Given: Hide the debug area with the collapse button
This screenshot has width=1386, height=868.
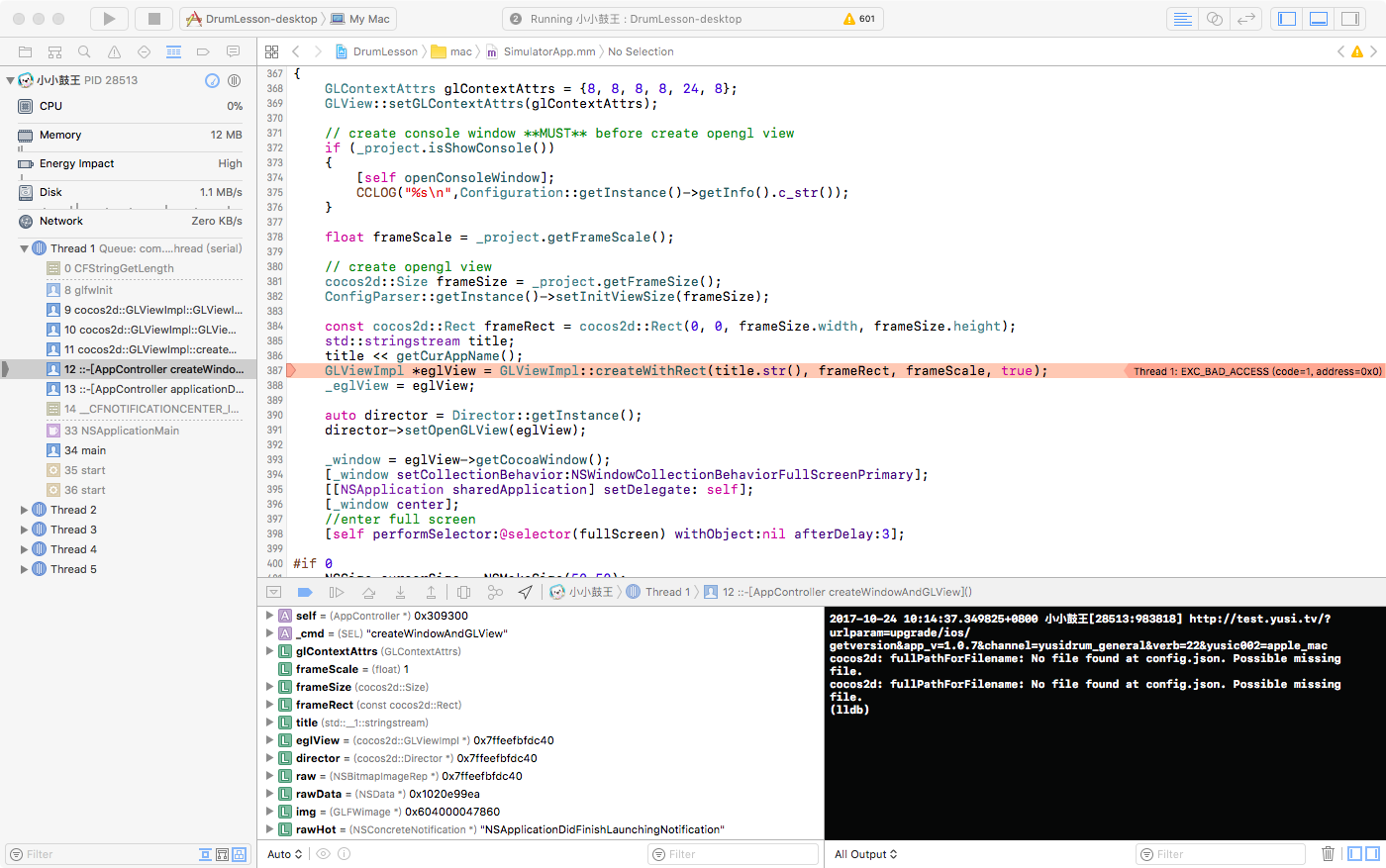Looking at the screenshot, I should [x=273, y=592].
